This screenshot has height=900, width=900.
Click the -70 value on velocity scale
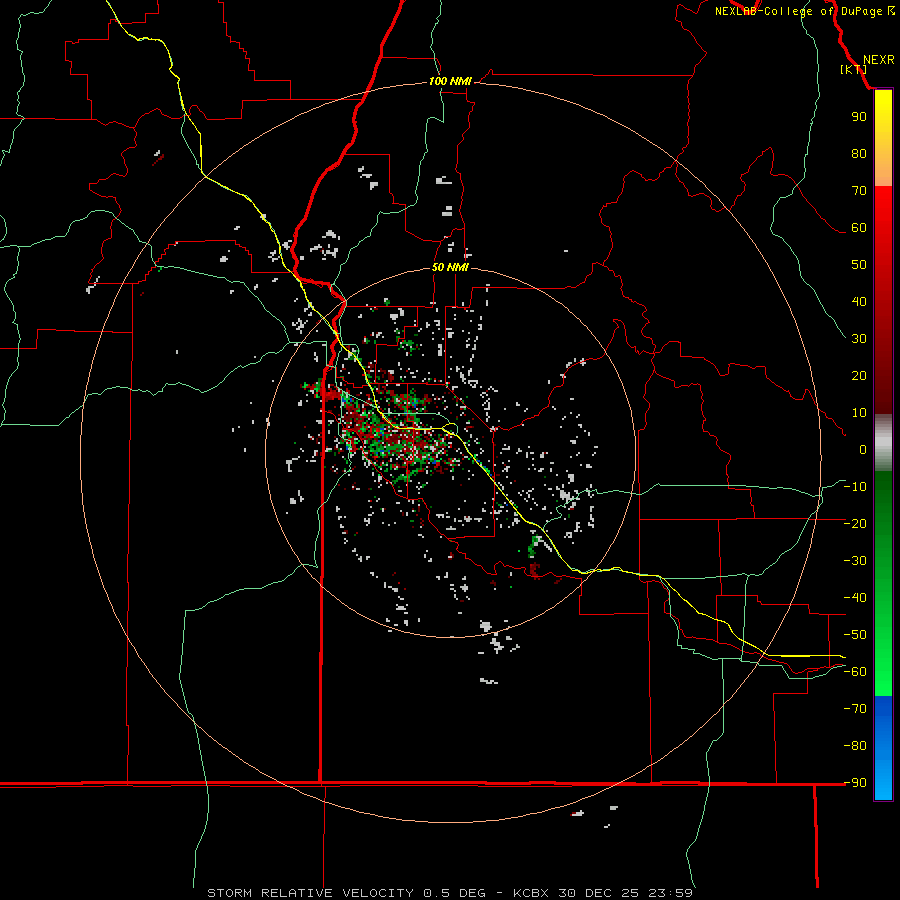coord(855,708)
